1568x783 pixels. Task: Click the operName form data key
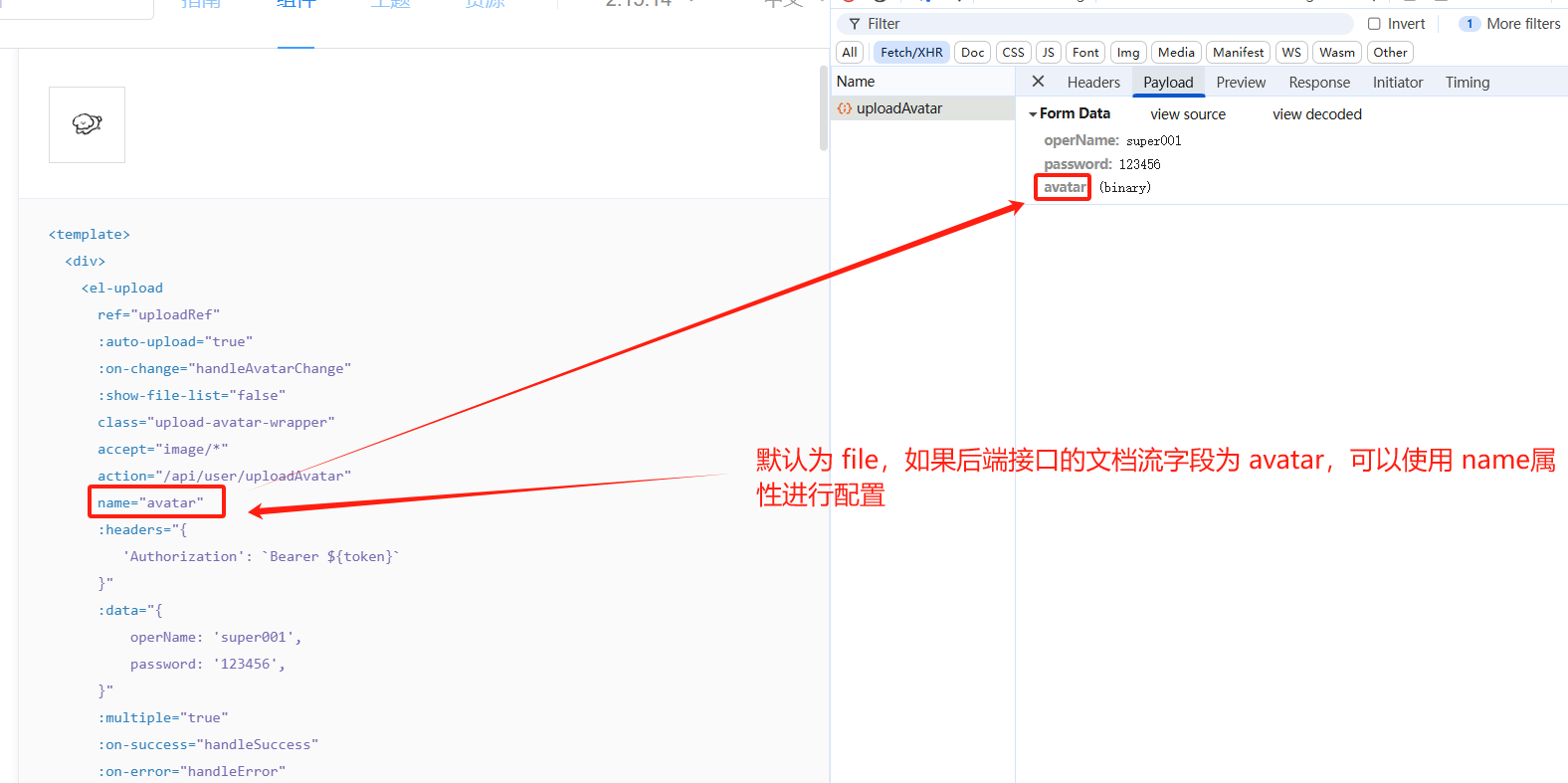pyautogui.click(x=1081, y=140)
